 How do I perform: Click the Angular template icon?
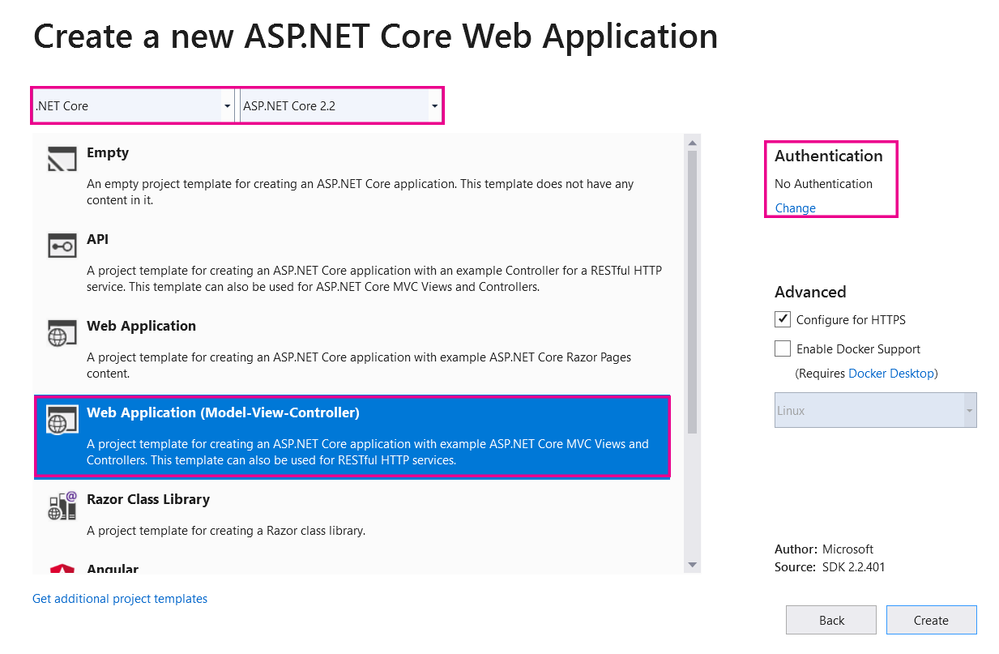click(x=61, y=567)
